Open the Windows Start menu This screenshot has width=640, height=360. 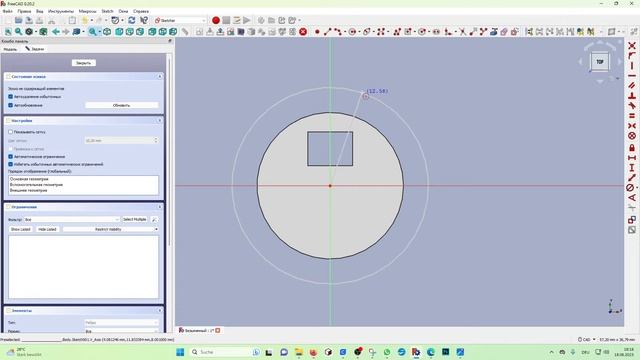pos(180,352)
